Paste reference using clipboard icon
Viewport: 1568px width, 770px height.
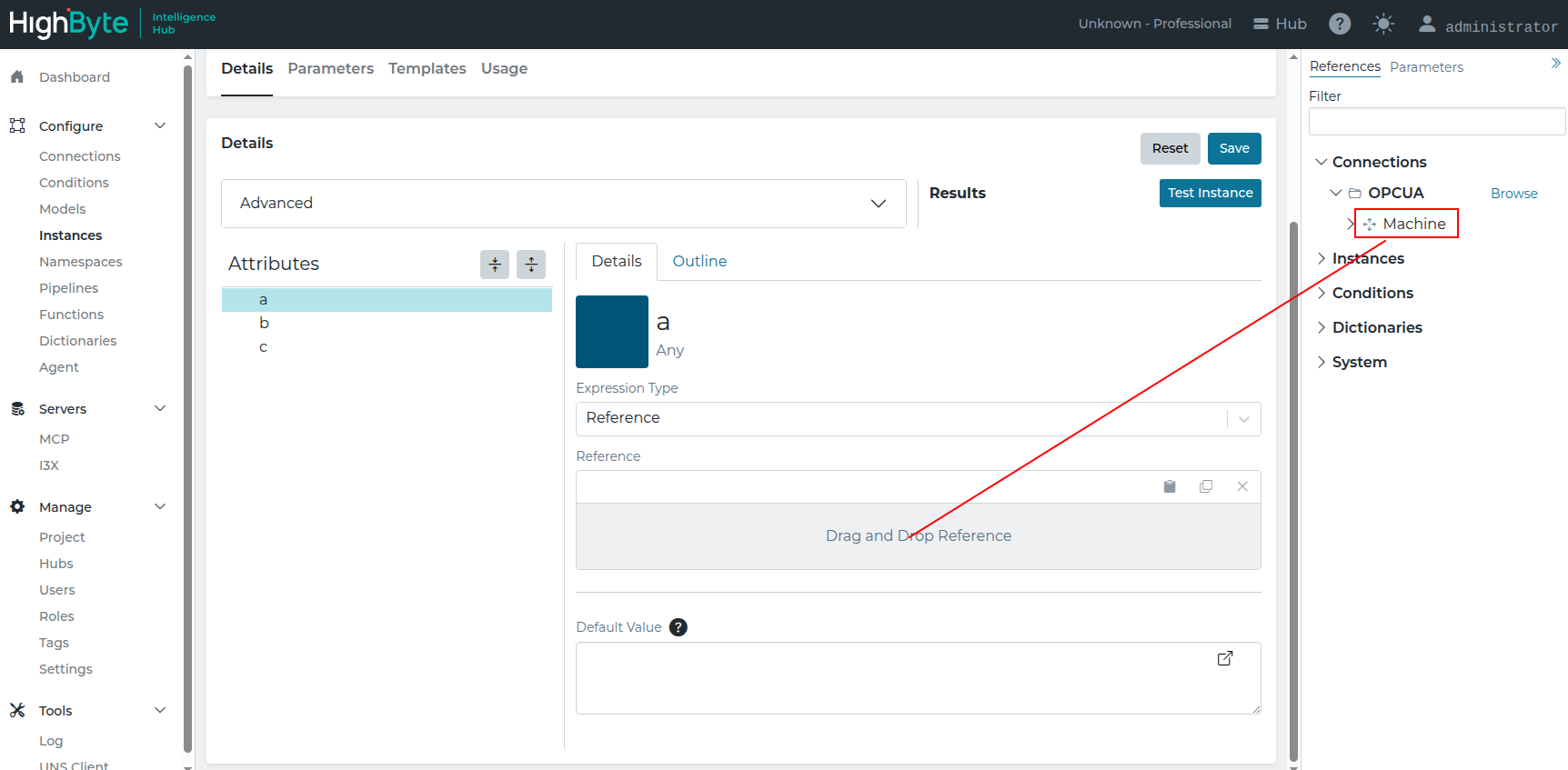1170,486
